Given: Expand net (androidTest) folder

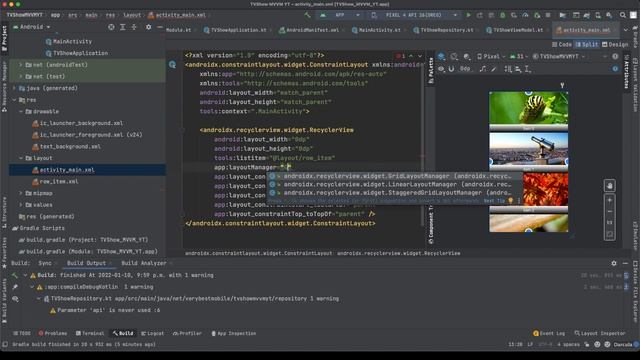Looking at the screenshot, I should click(x=20, y=65).
